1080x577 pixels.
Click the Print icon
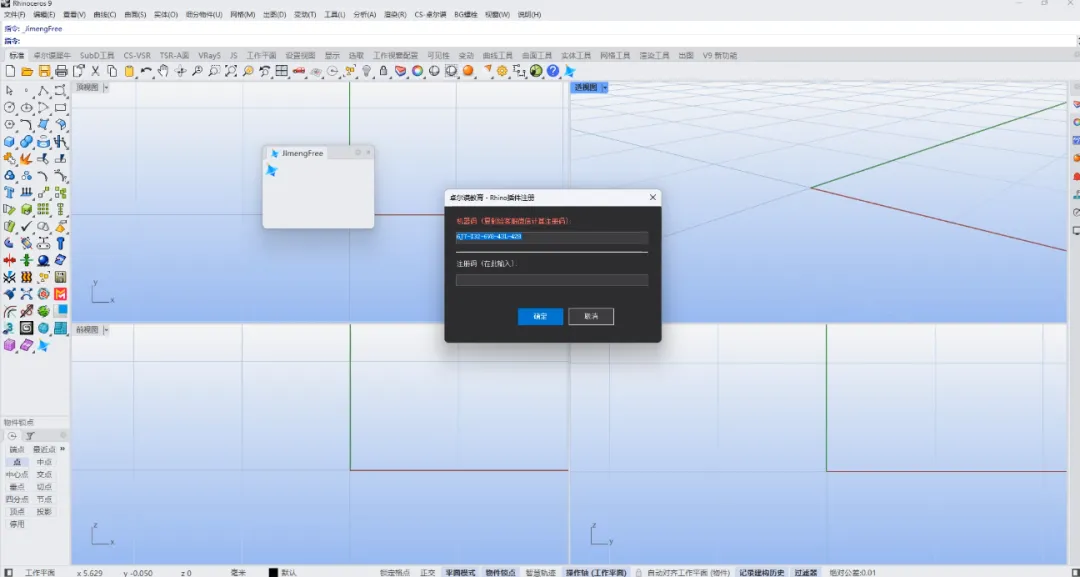click(x=61, y=71)
